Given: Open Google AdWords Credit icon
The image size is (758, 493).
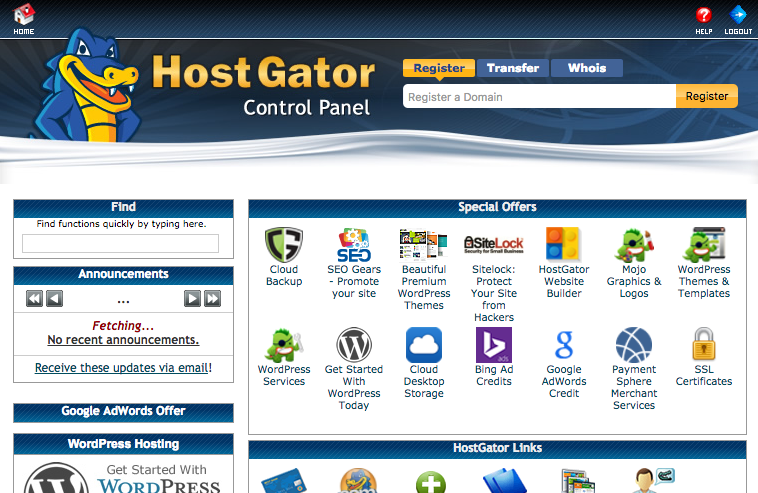Looking at the screenshot, I should click(x=564, y=345).
